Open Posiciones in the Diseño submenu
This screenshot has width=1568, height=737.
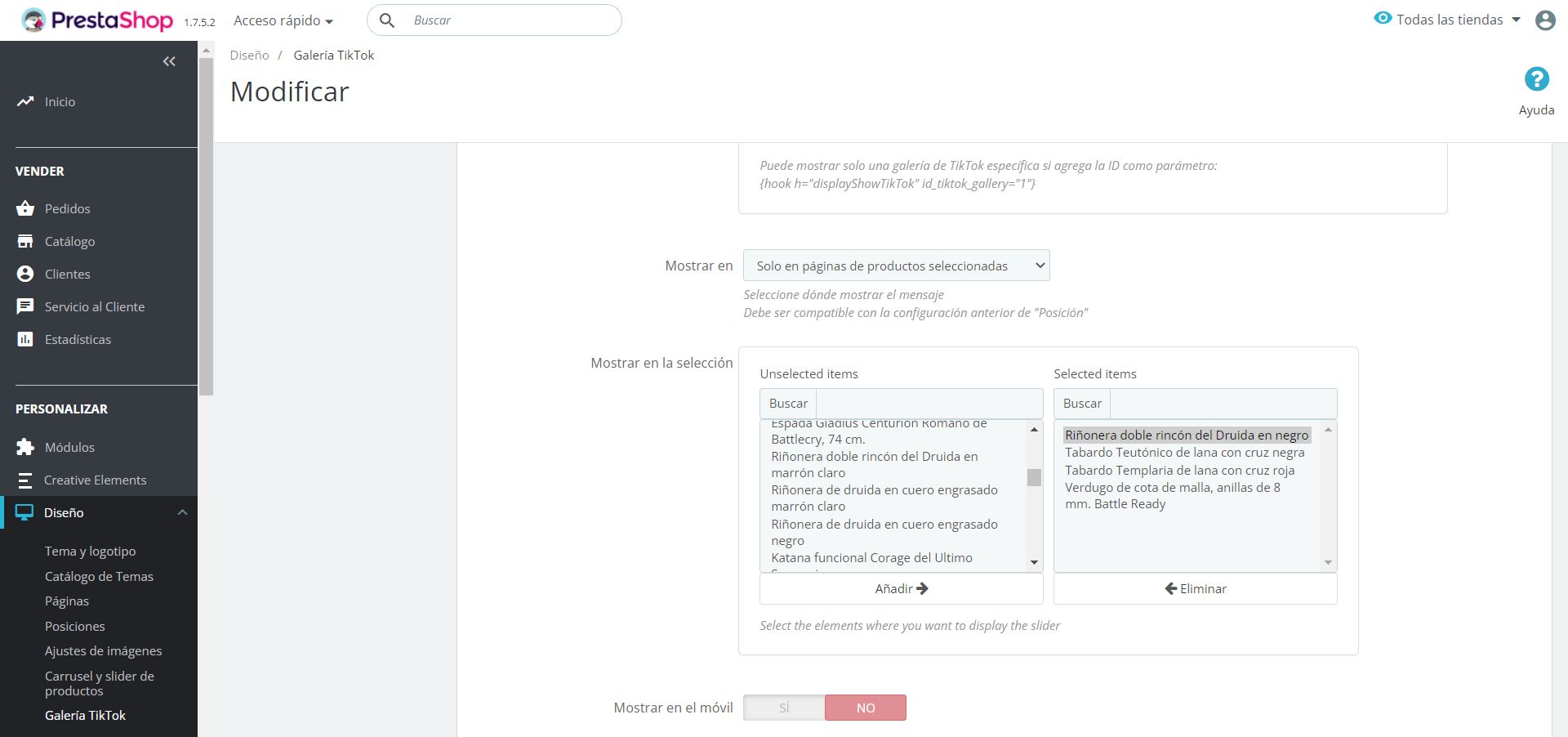click(x=75, y=626)
